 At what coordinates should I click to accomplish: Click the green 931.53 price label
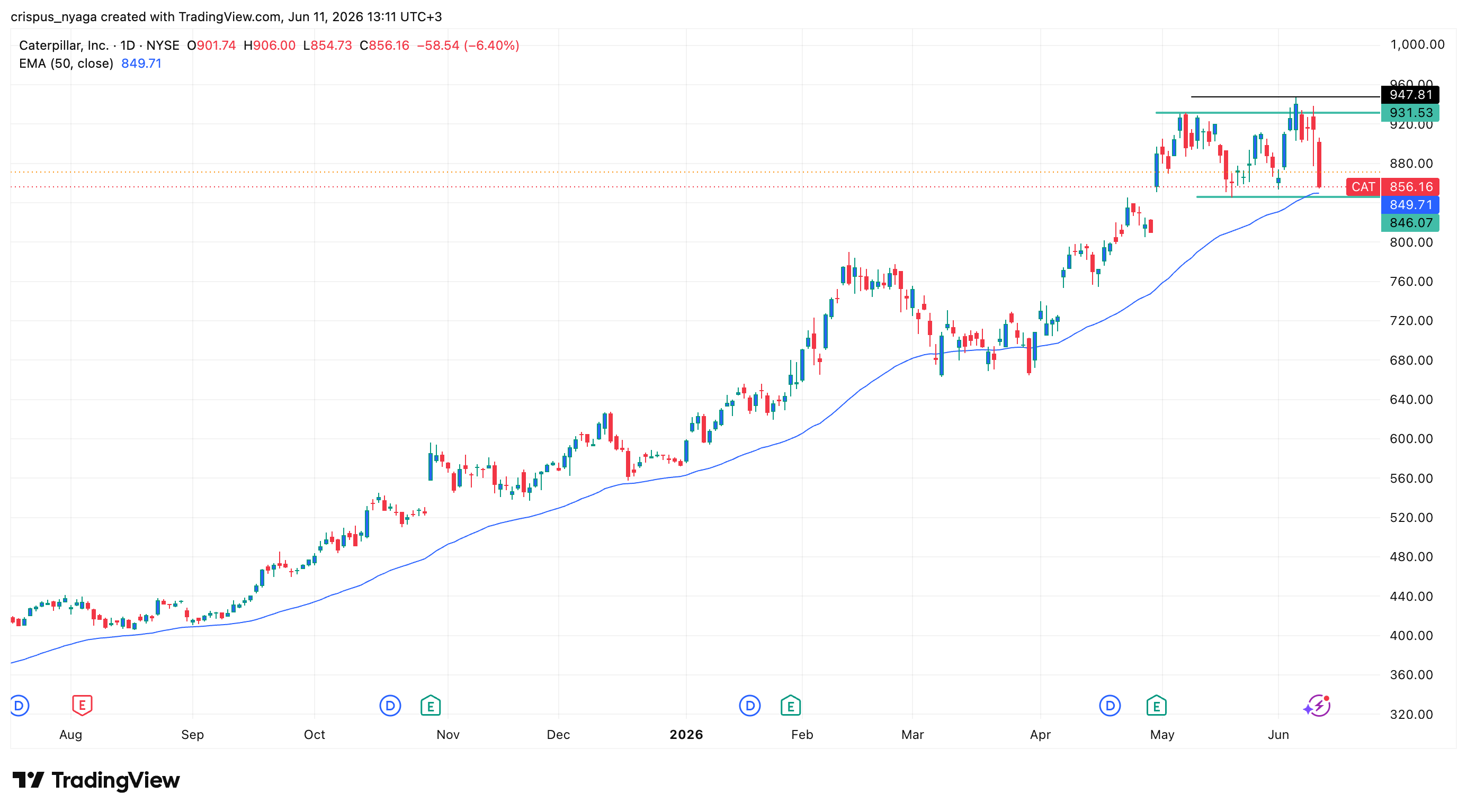tap(1410, 113)
